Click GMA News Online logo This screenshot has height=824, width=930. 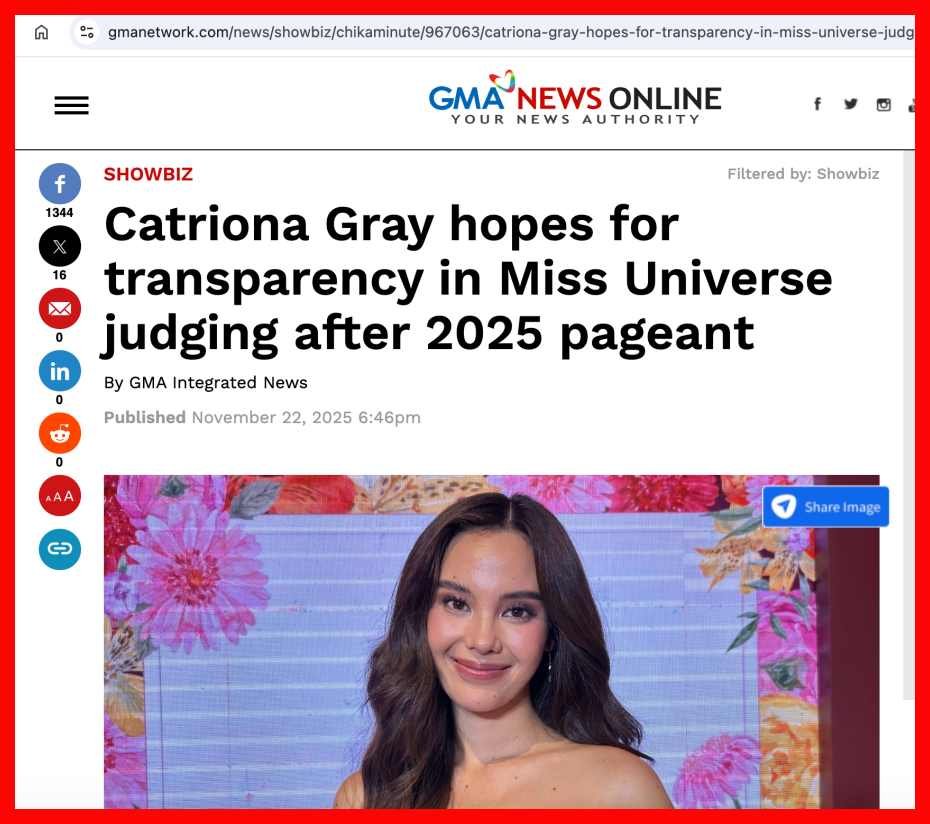pyautogui.click(x=575, y=99)
